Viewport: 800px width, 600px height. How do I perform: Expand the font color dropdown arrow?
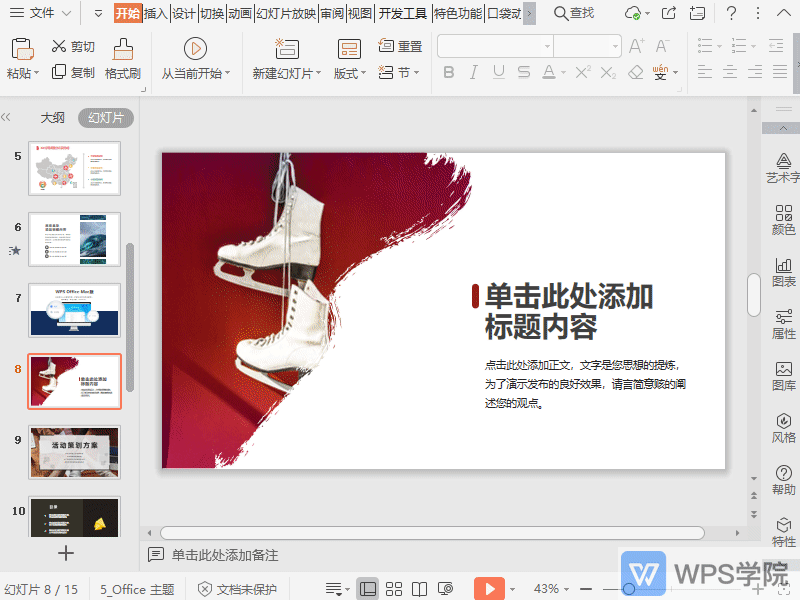click(563, 73)
